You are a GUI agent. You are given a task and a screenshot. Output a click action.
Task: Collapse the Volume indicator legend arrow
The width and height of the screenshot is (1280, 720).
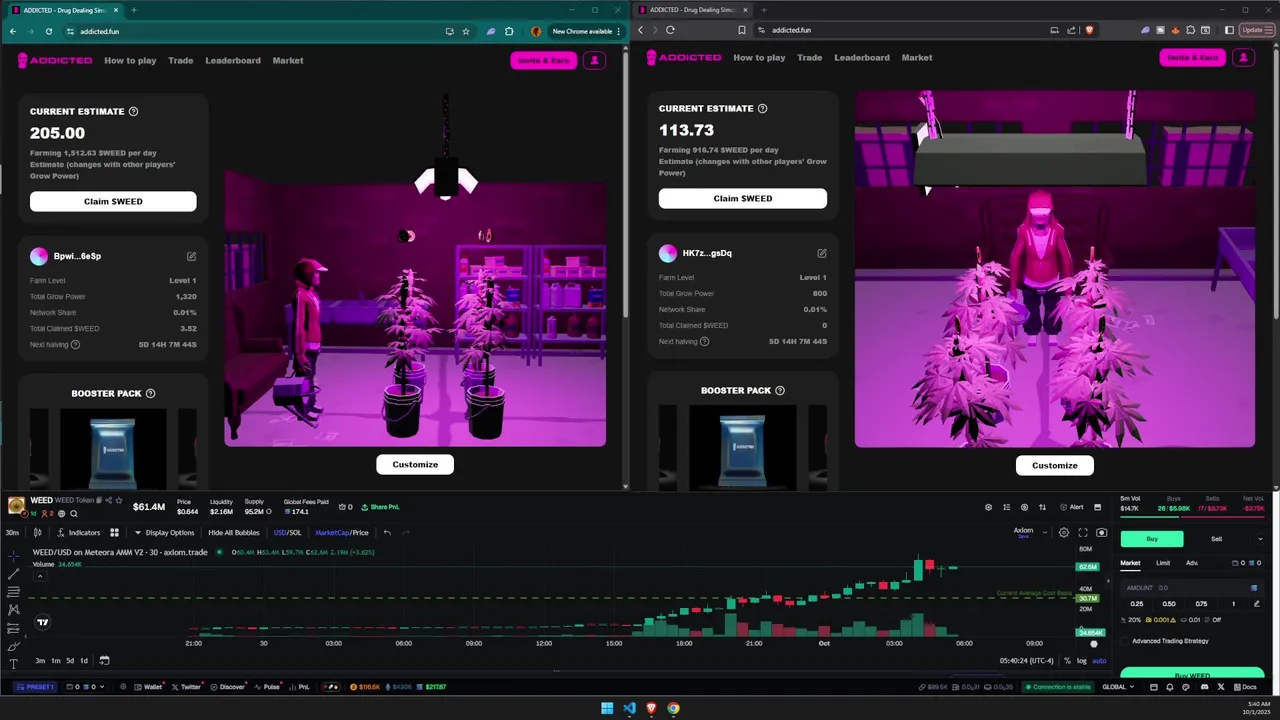(40, 576)
